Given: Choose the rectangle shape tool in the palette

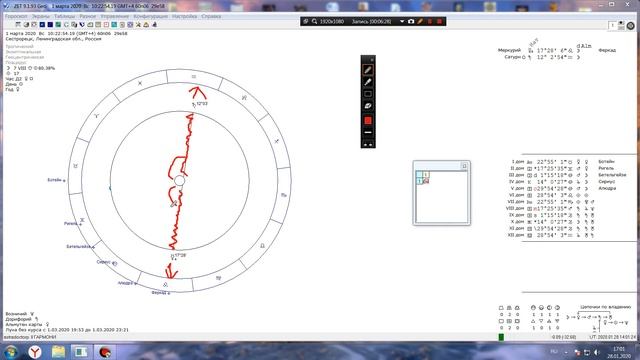Looking at the screenshot, I should 368,94.
